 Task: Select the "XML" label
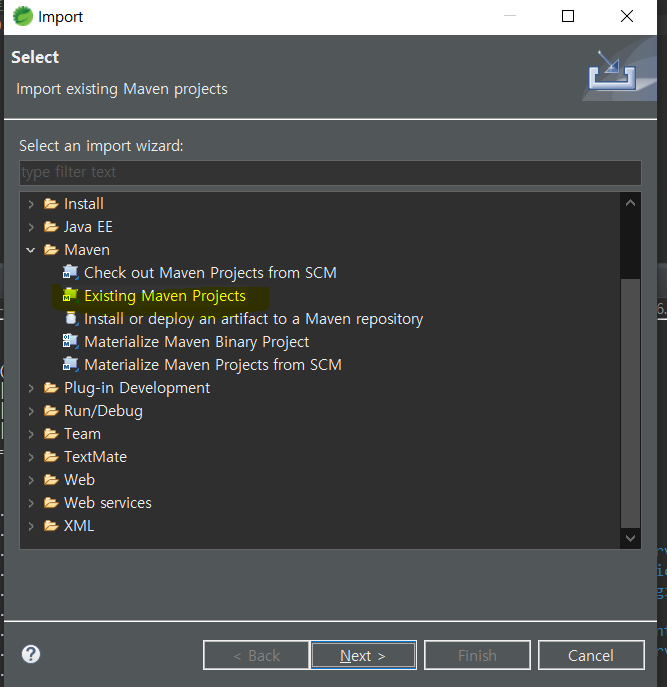79,526
